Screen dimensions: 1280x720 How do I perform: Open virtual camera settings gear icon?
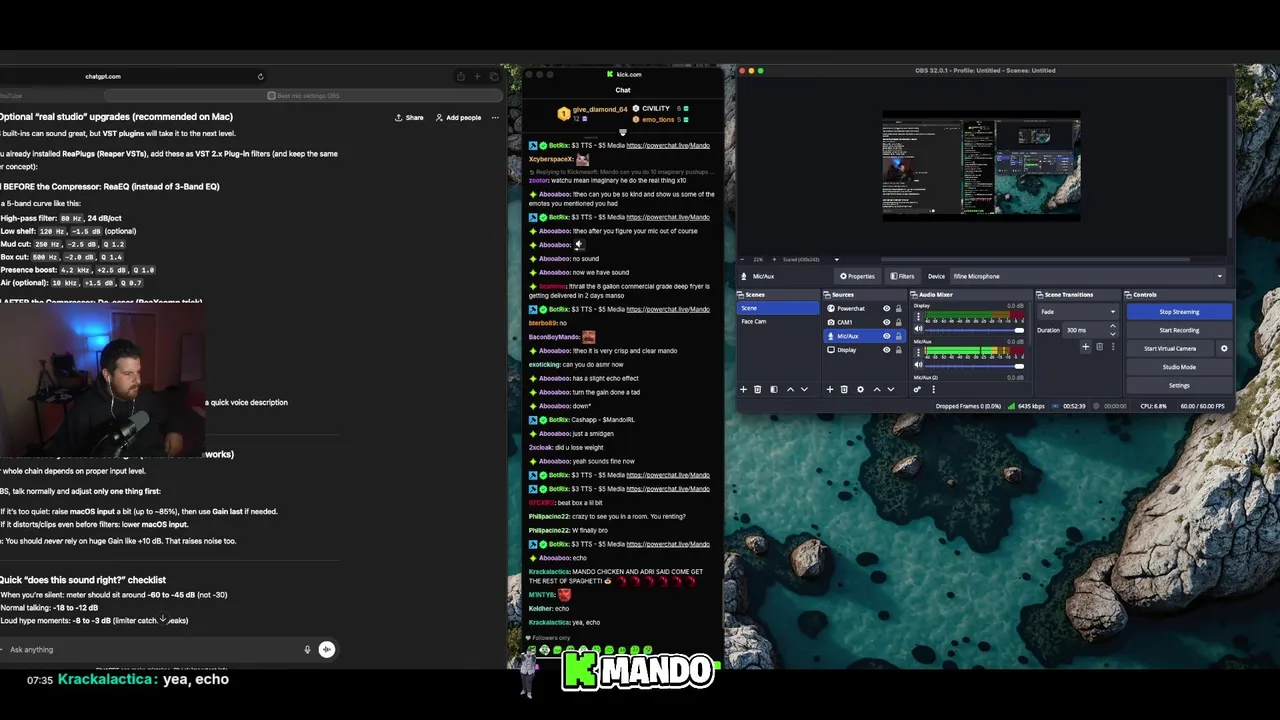1224,348
